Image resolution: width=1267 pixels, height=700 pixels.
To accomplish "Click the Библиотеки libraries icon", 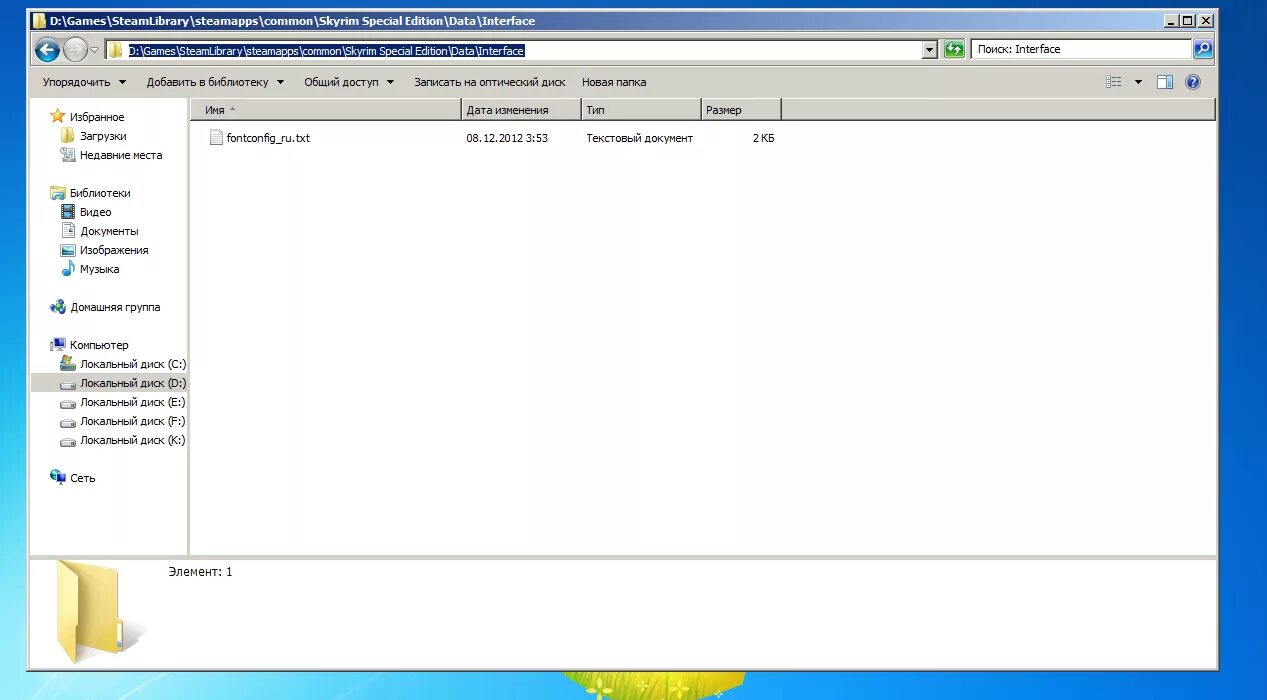I will pos(58,193).
